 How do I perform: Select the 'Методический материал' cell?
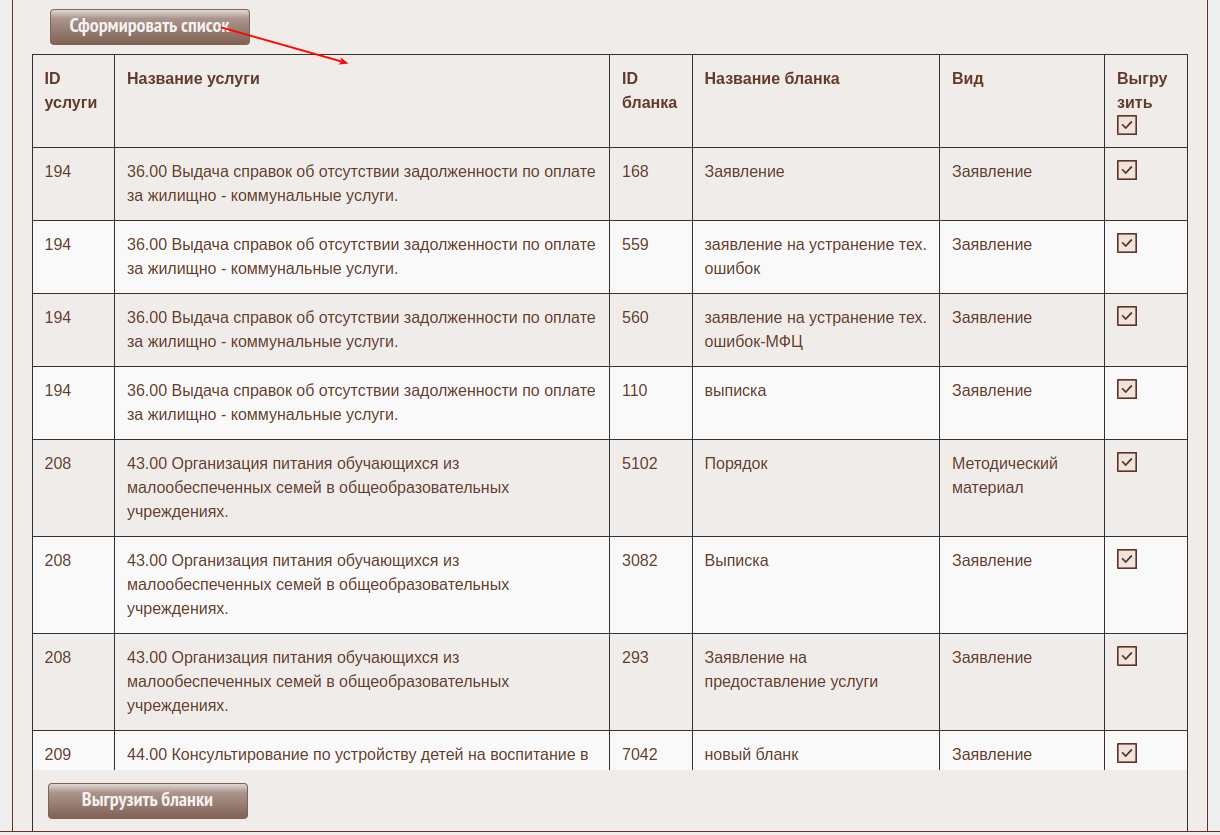pyautogui.click(x=1004, y=476)
